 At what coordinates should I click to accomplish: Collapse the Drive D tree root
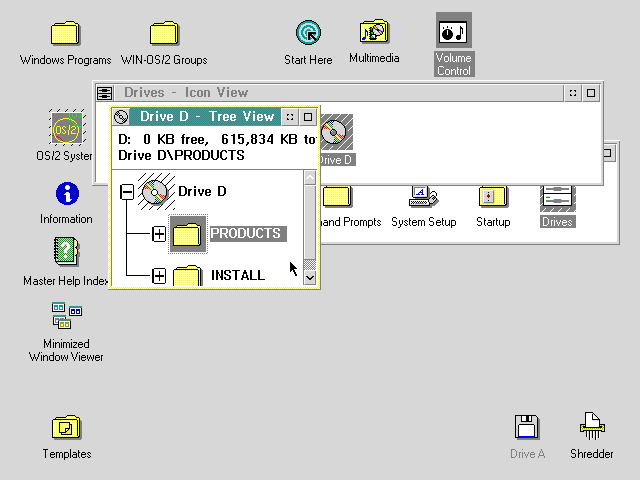(x=127, y=192)
